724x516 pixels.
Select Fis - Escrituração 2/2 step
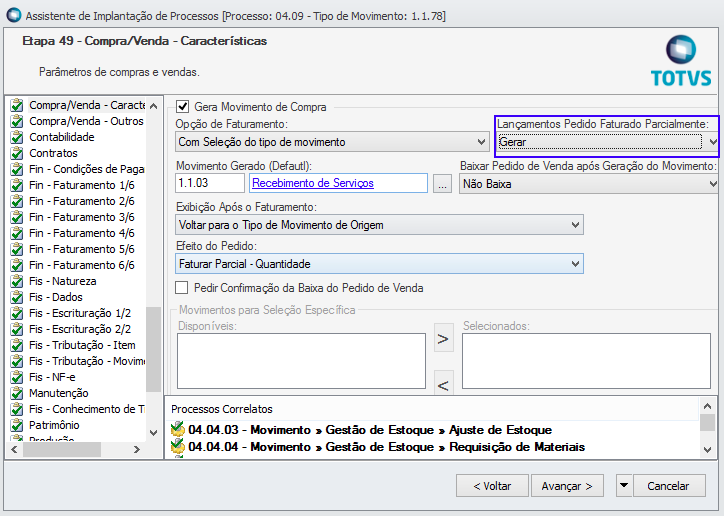coord(80,329)
